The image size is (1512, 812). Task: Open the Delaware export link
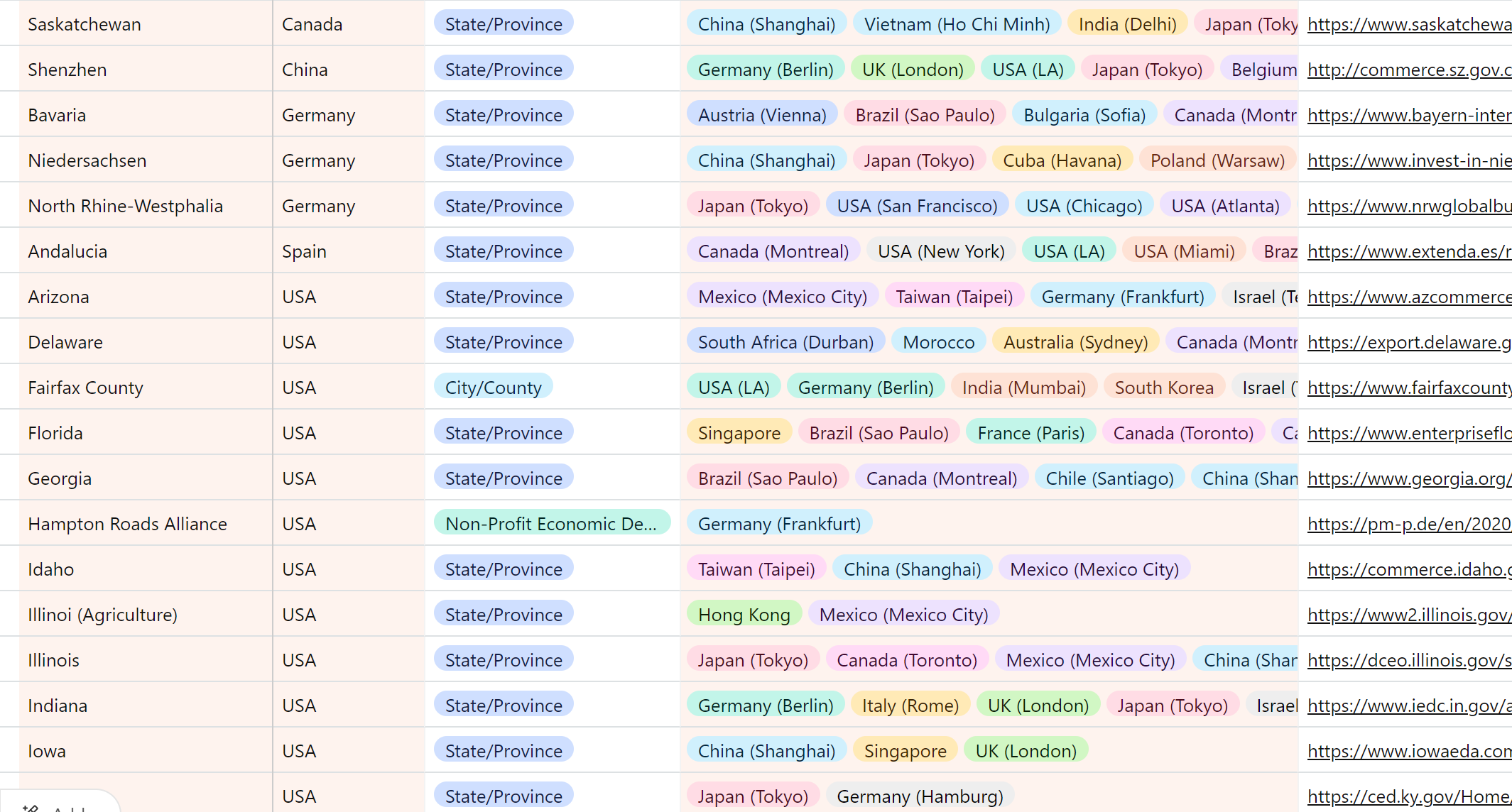click(1408, 342)
